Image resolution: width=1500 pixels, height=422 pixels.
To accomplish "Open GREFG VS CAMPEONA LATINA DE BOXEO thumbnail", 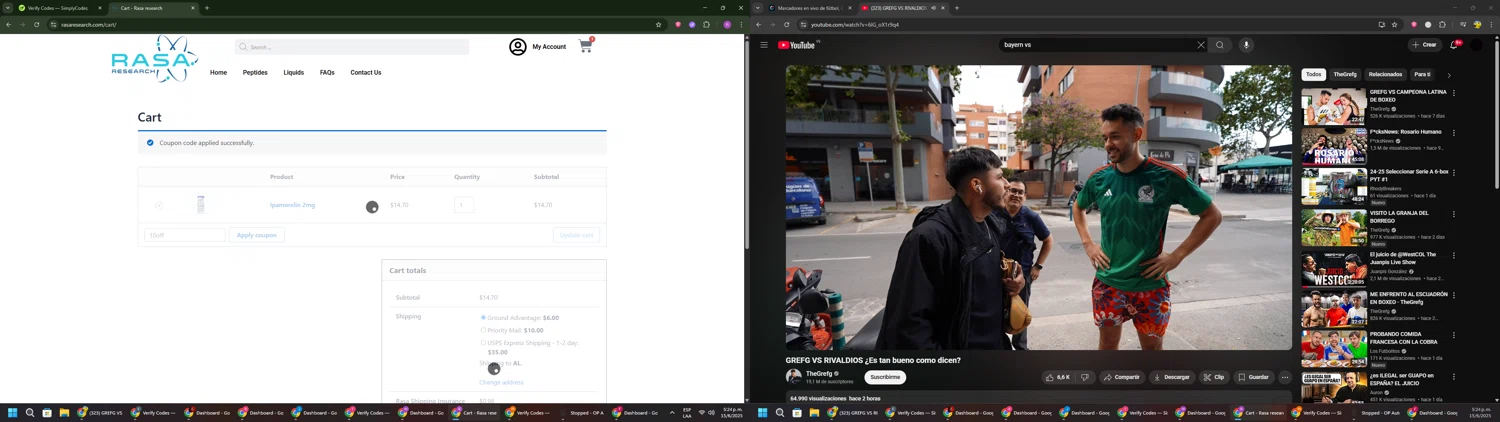I will pos(1334,105).
